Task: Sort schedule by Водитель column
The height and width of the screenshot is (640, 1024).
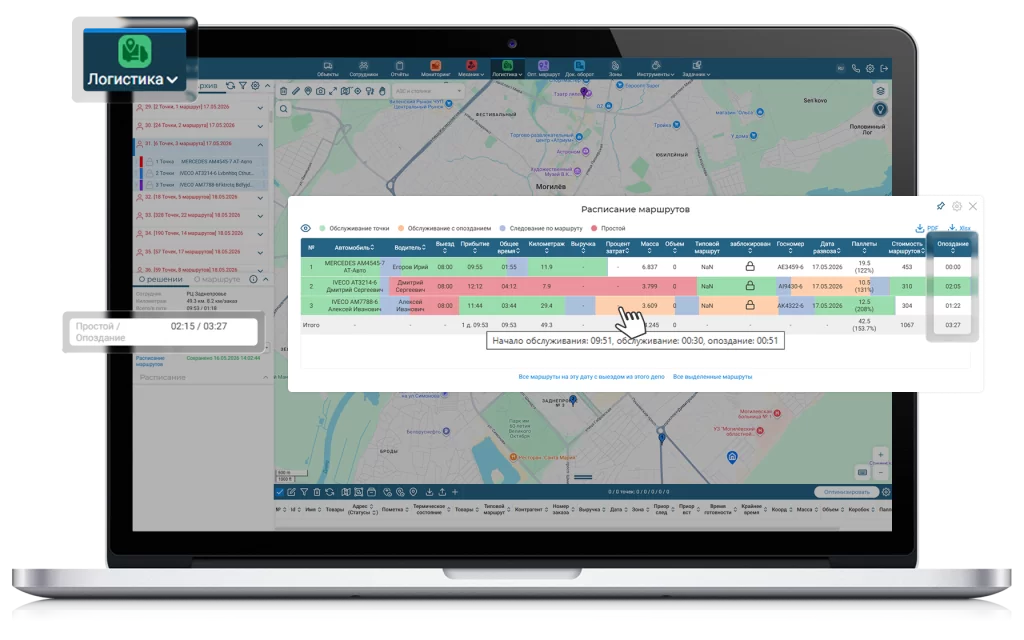Action: pyautogui.click(x=409, y=248)
